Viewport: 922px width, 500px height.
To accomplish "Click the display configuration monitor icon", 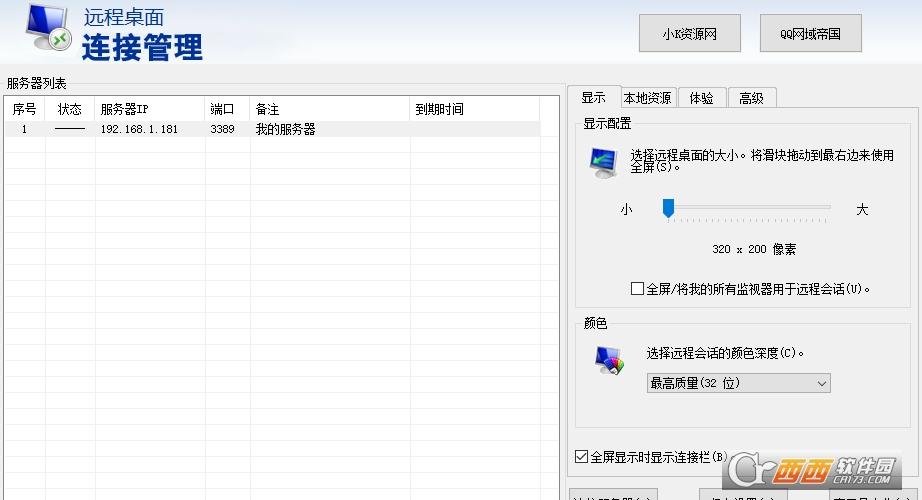I will pyautogui.click(x=604, y=162).
